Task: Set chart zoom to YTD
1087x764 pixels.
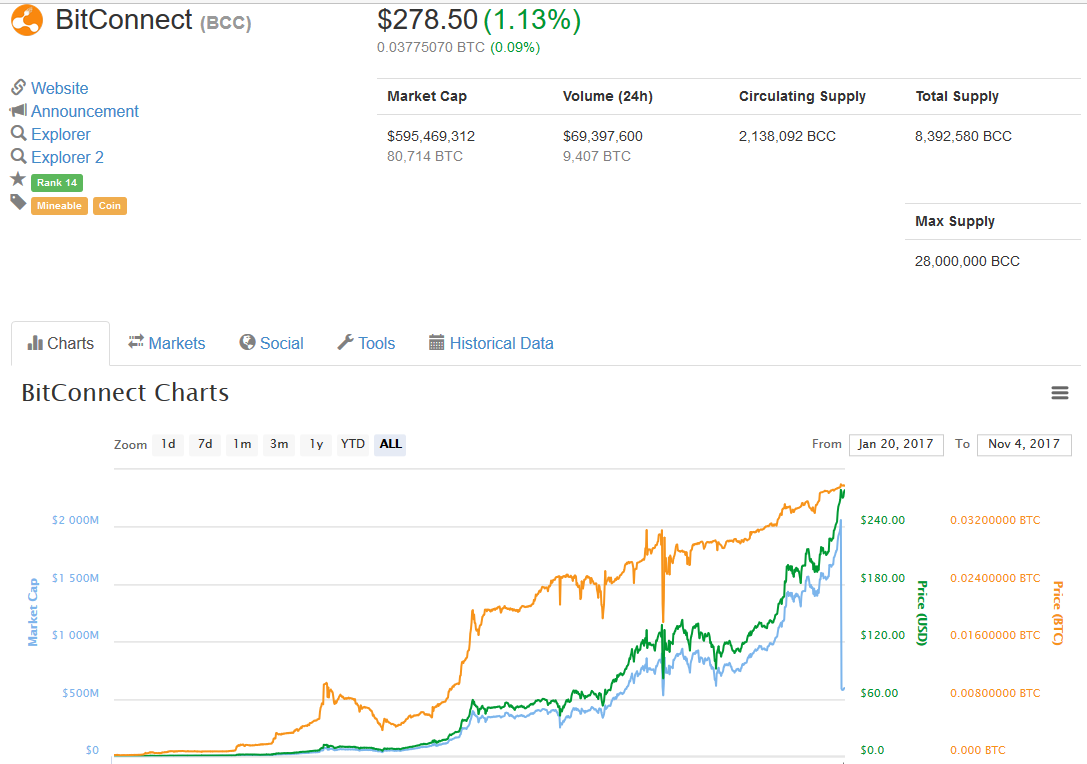Action: click(x=352, y=444)
